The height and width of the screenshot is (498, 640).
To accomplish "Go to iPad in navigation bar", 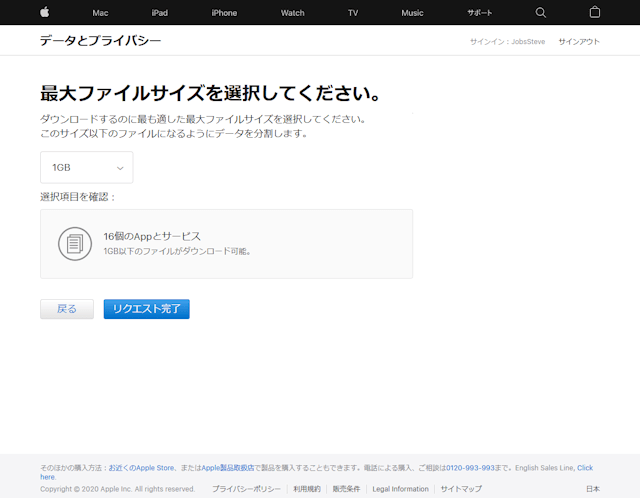I will [x=160, y=13].
